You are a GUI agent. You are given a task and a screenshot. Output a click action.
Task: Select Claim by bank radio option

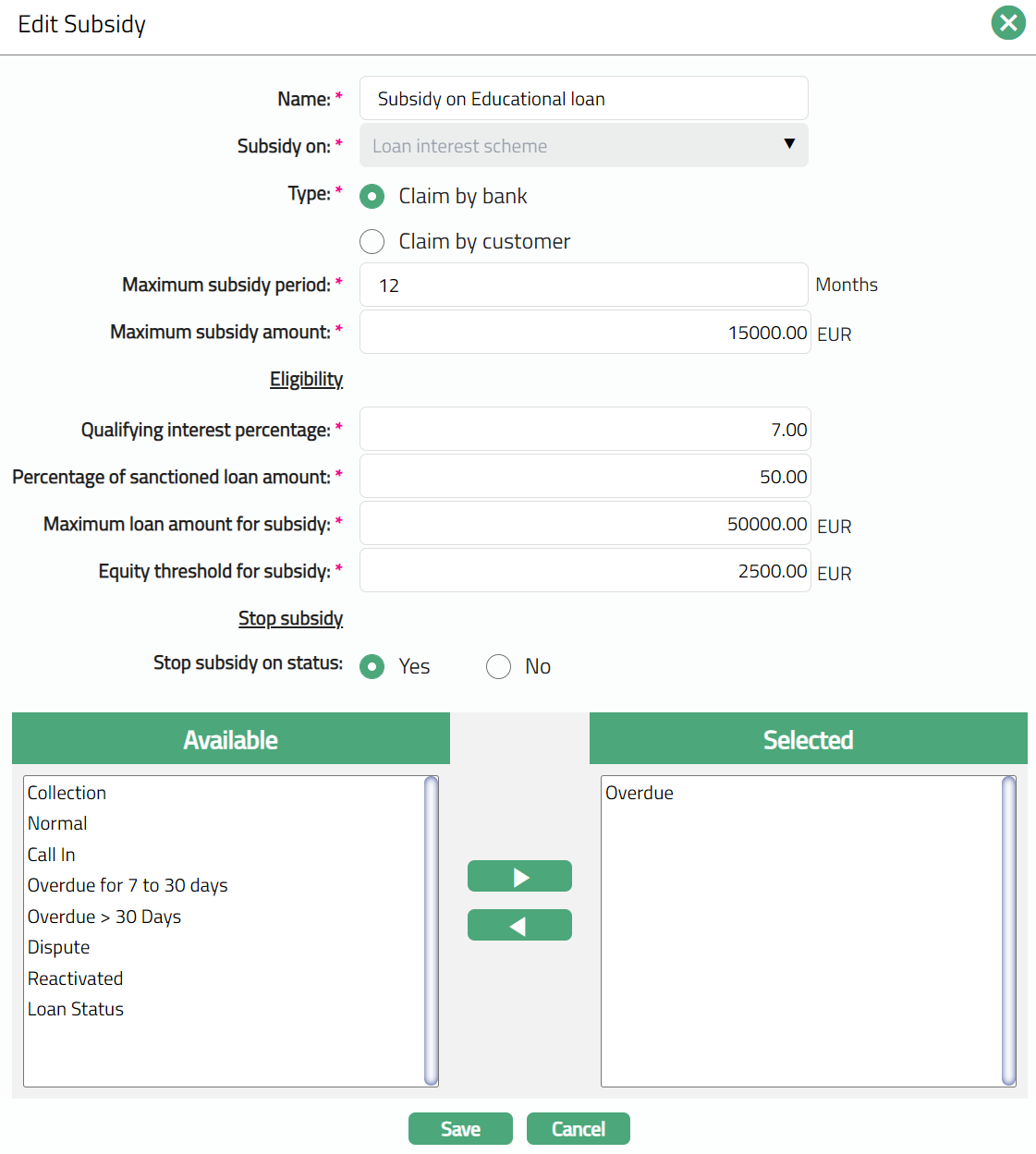pos(372,197)
